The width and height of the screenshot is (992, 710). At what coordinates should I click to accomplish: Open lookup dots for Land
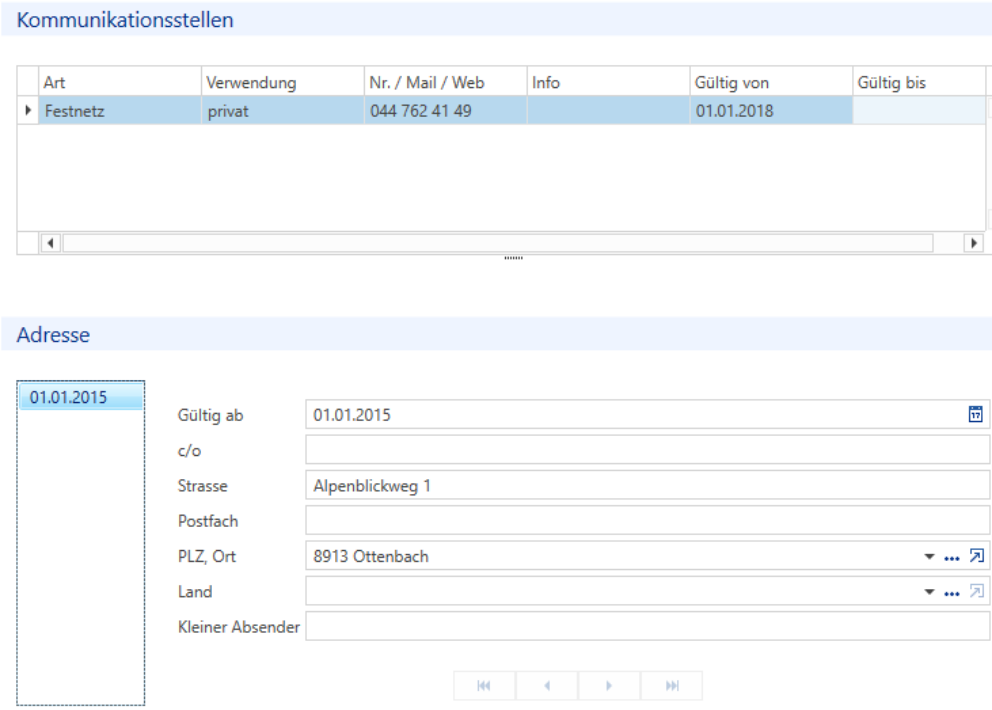(952, 593)
